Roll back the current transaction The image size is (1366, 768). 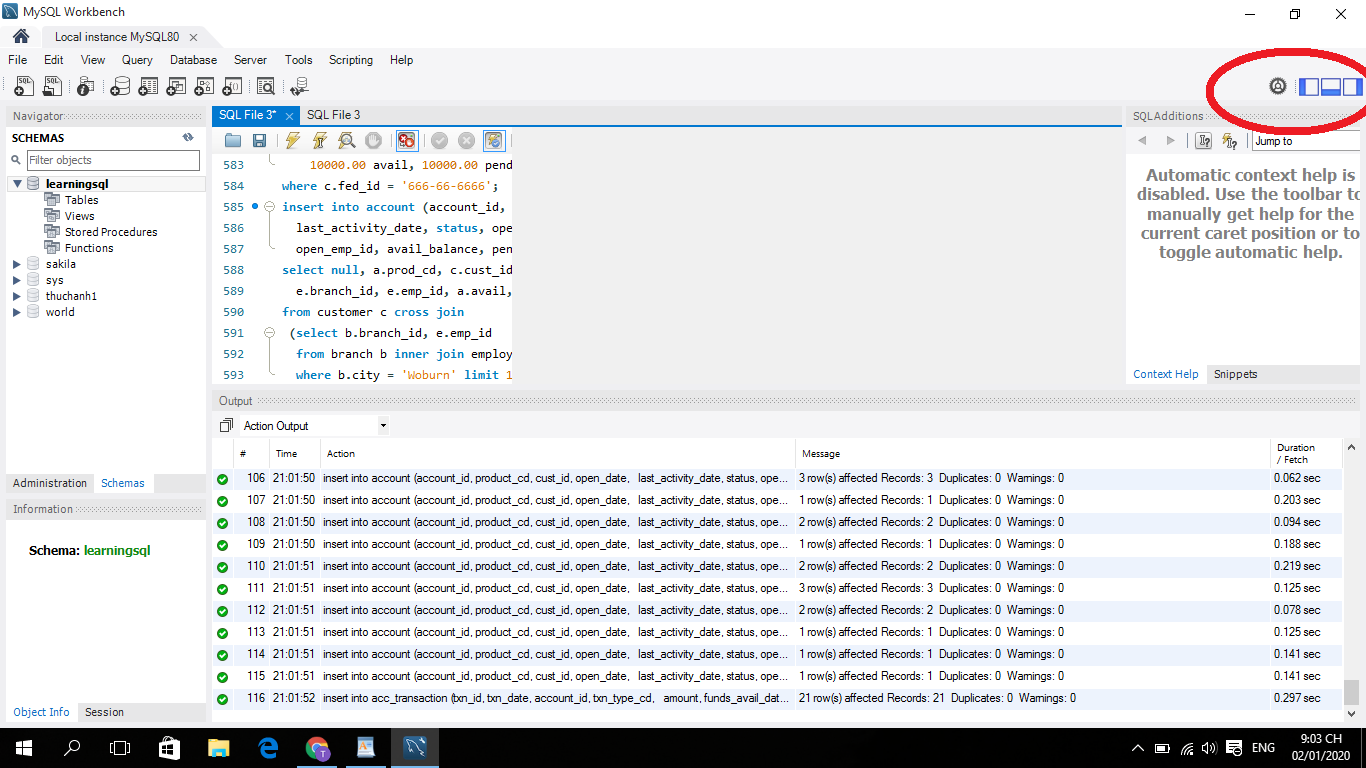coord(467,141)
